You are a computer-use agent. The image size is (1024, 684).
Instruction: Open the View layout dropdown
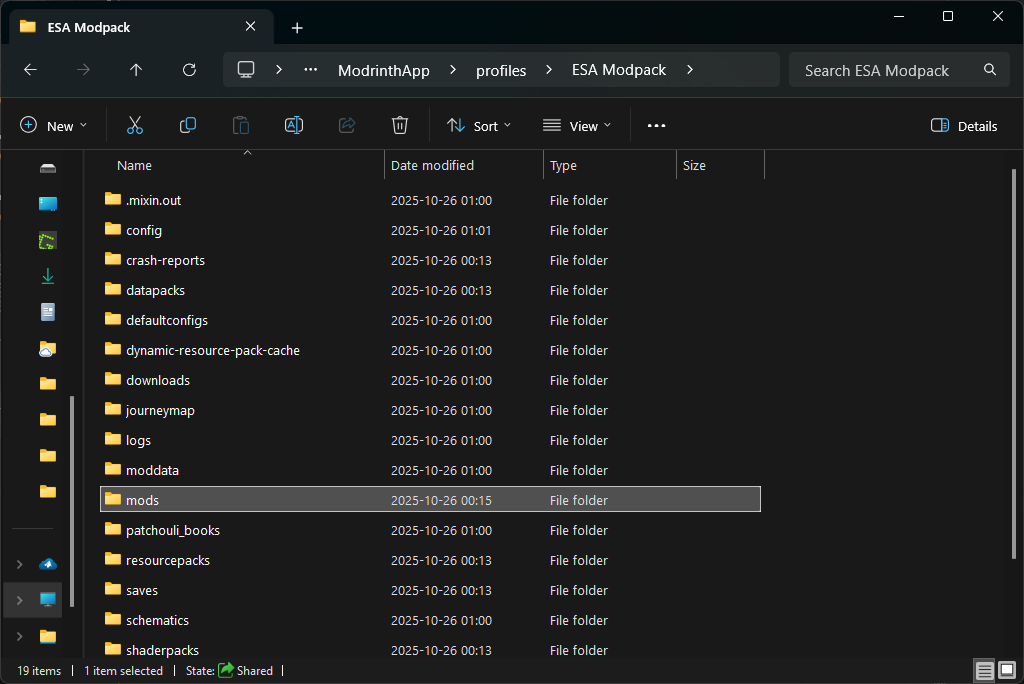pyautogui.click(x=577, y=126)
